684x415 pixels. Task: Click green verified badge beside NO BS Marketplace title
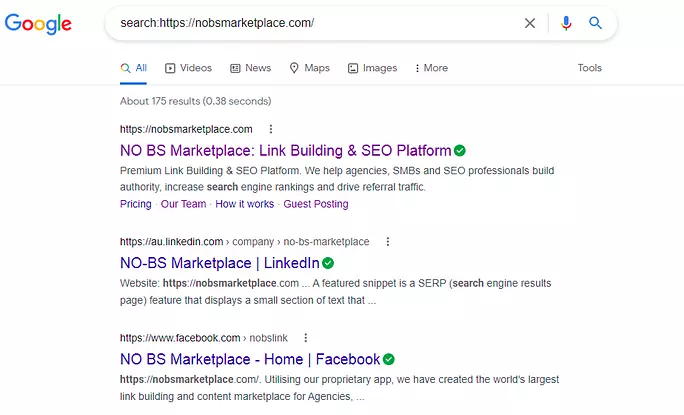click(460, 151)
